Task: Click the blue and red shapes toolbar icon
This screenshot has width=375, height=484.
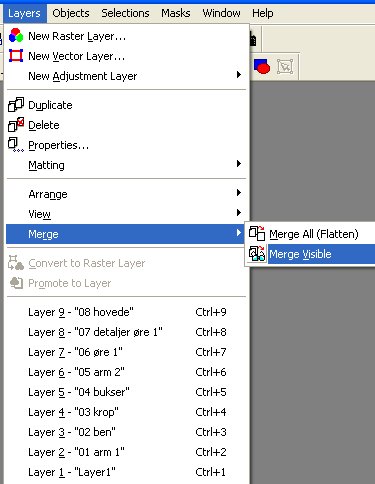Action: (262, 66)
